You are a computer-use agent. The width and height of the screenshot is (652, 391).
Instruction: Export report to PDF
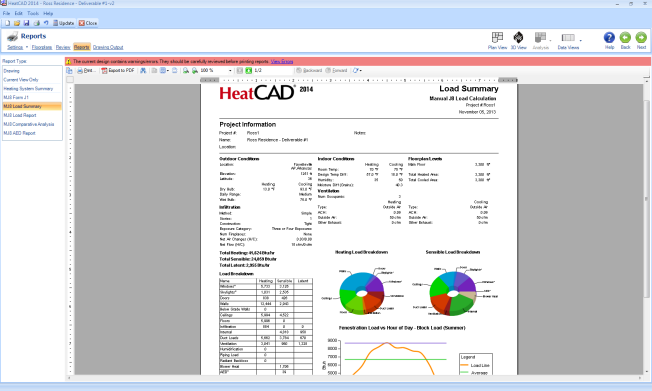(x=118, y=71)
